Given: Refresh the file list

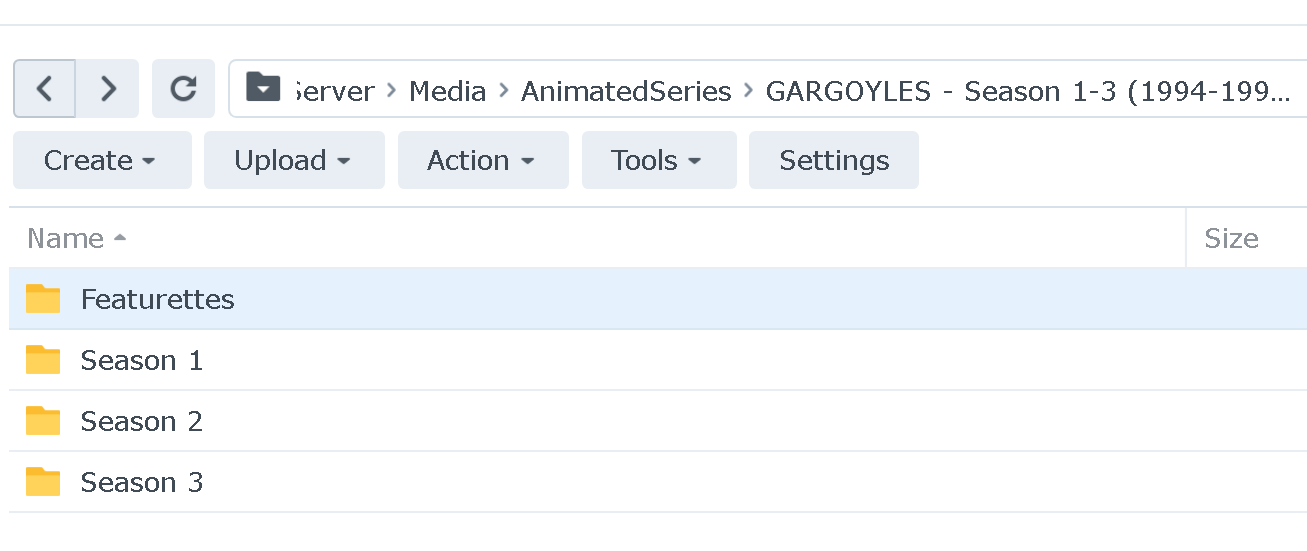Looking at the screenshot, I should tap(183, 89).
